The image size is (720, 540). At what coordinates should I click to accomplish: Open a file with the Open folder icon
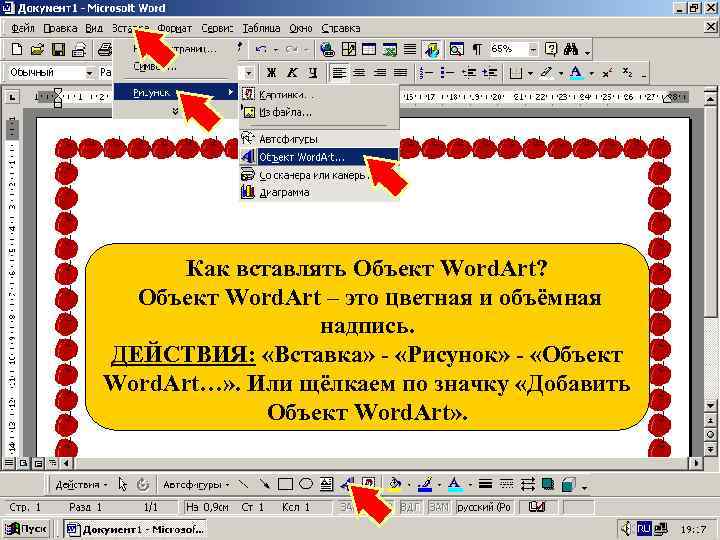pos(38,49)
